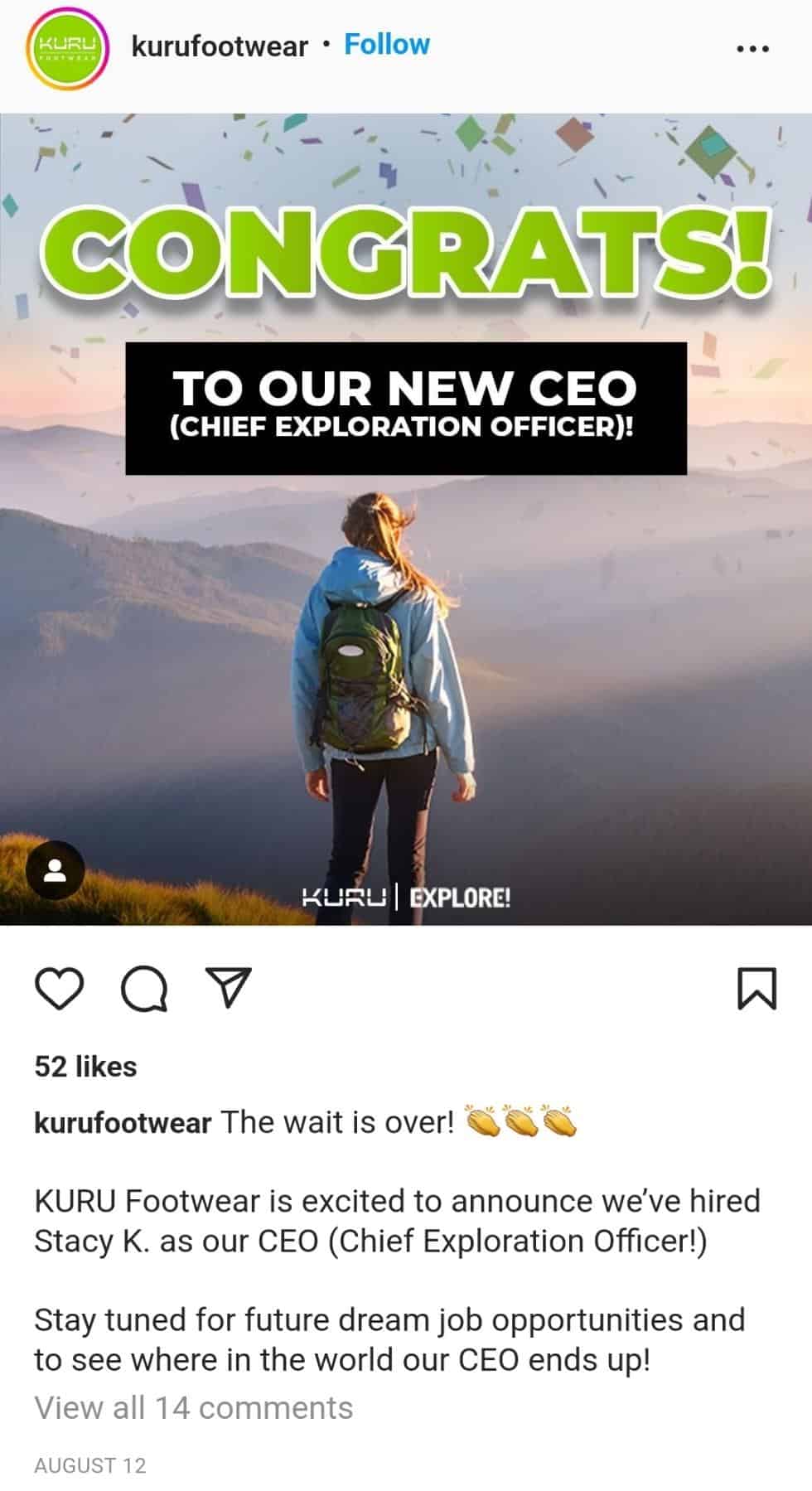Tap the KURU | EXPLORE! logo on image
The image size is (812, 1491).
(406, 897)
